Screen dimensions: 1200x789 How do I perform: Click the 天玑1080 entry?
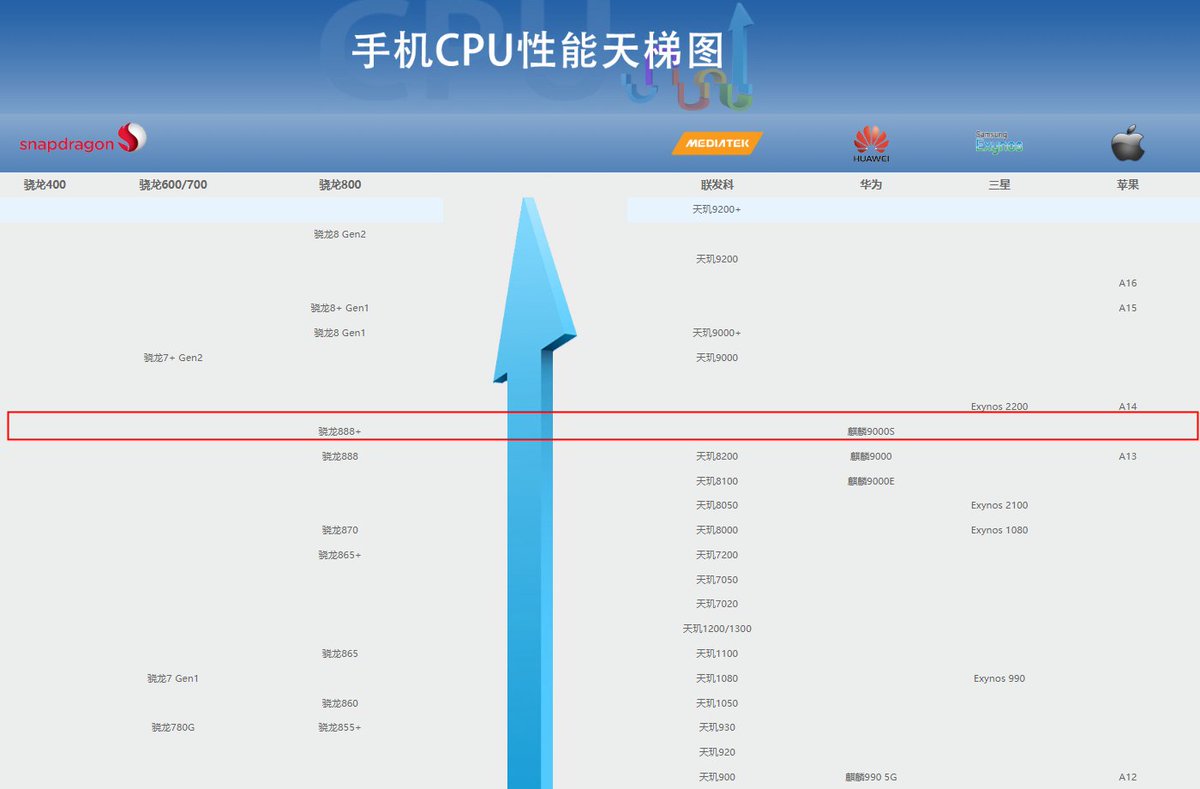[717, 679]
